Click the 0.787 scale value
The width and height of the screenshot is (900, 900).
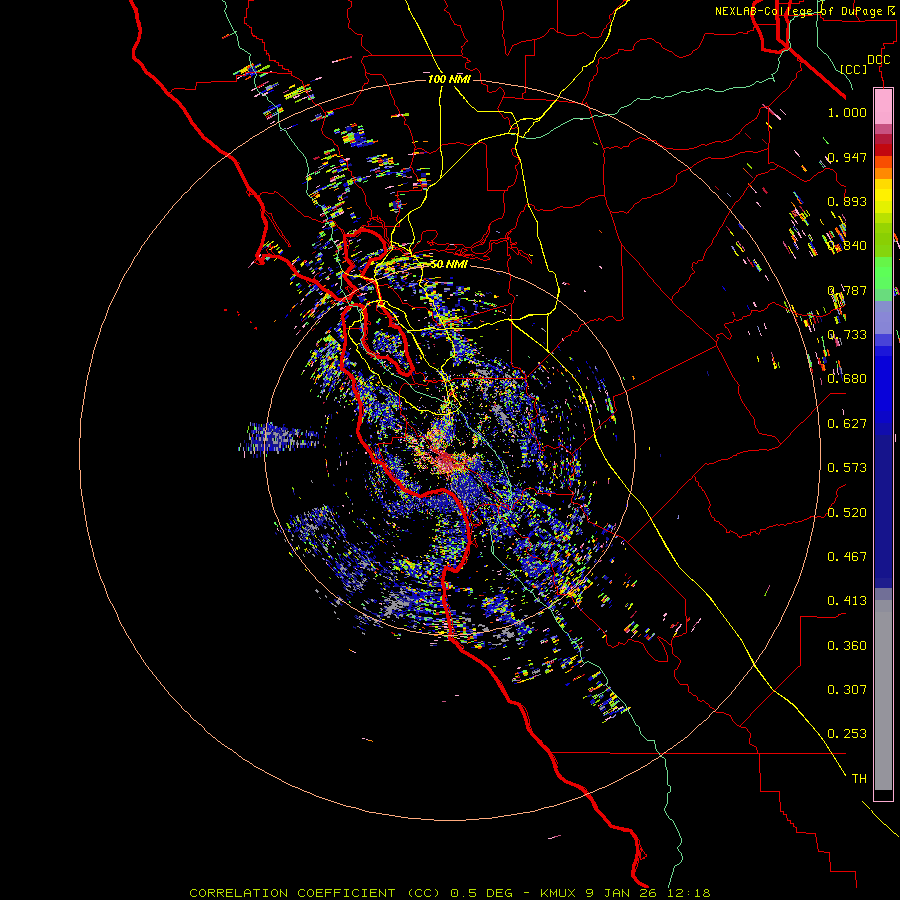[x=847, y=290]
